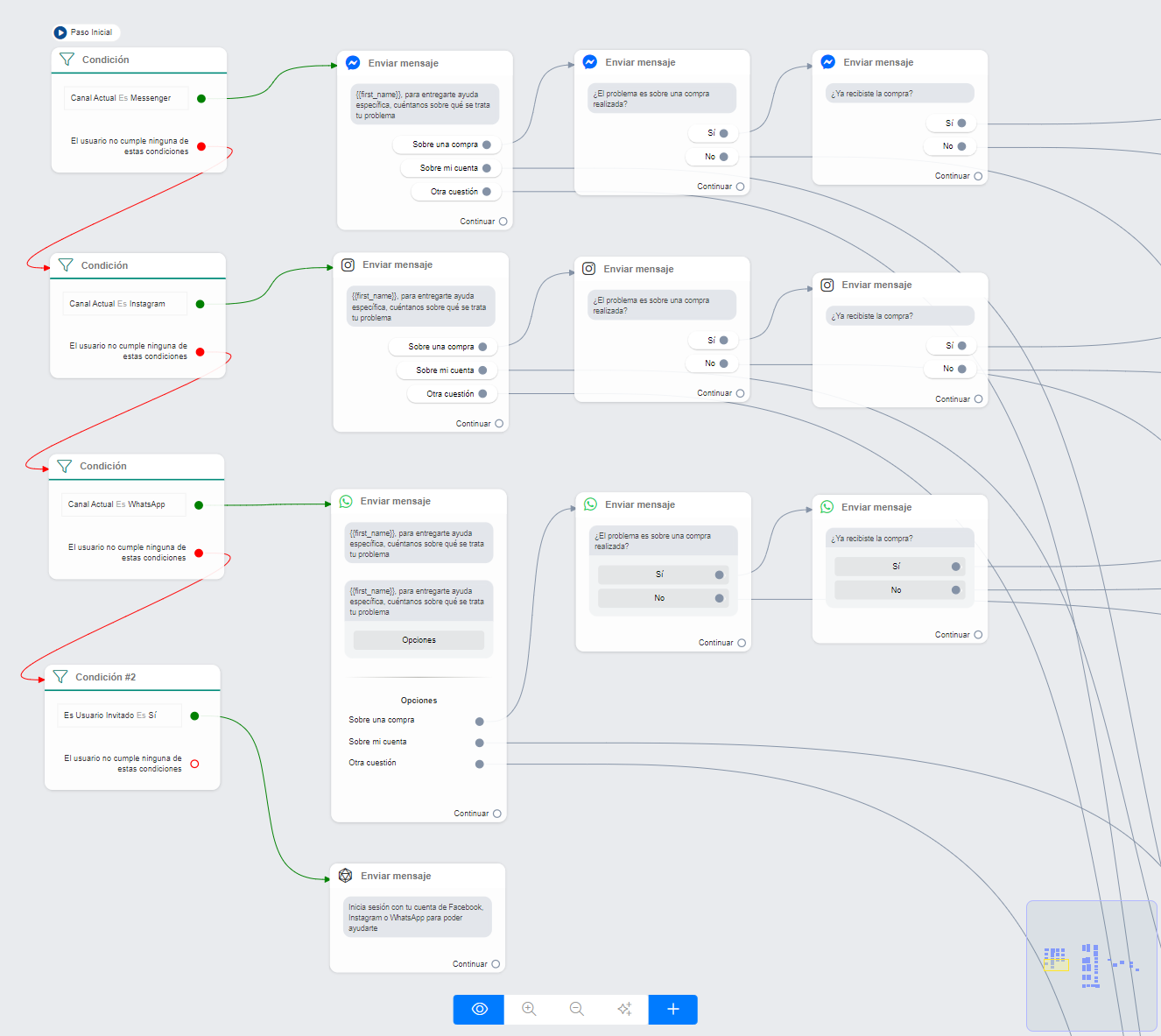Click empty red connector in Condición #2
Viewport: 1161px width, 1036px height.
coord(194,764)
